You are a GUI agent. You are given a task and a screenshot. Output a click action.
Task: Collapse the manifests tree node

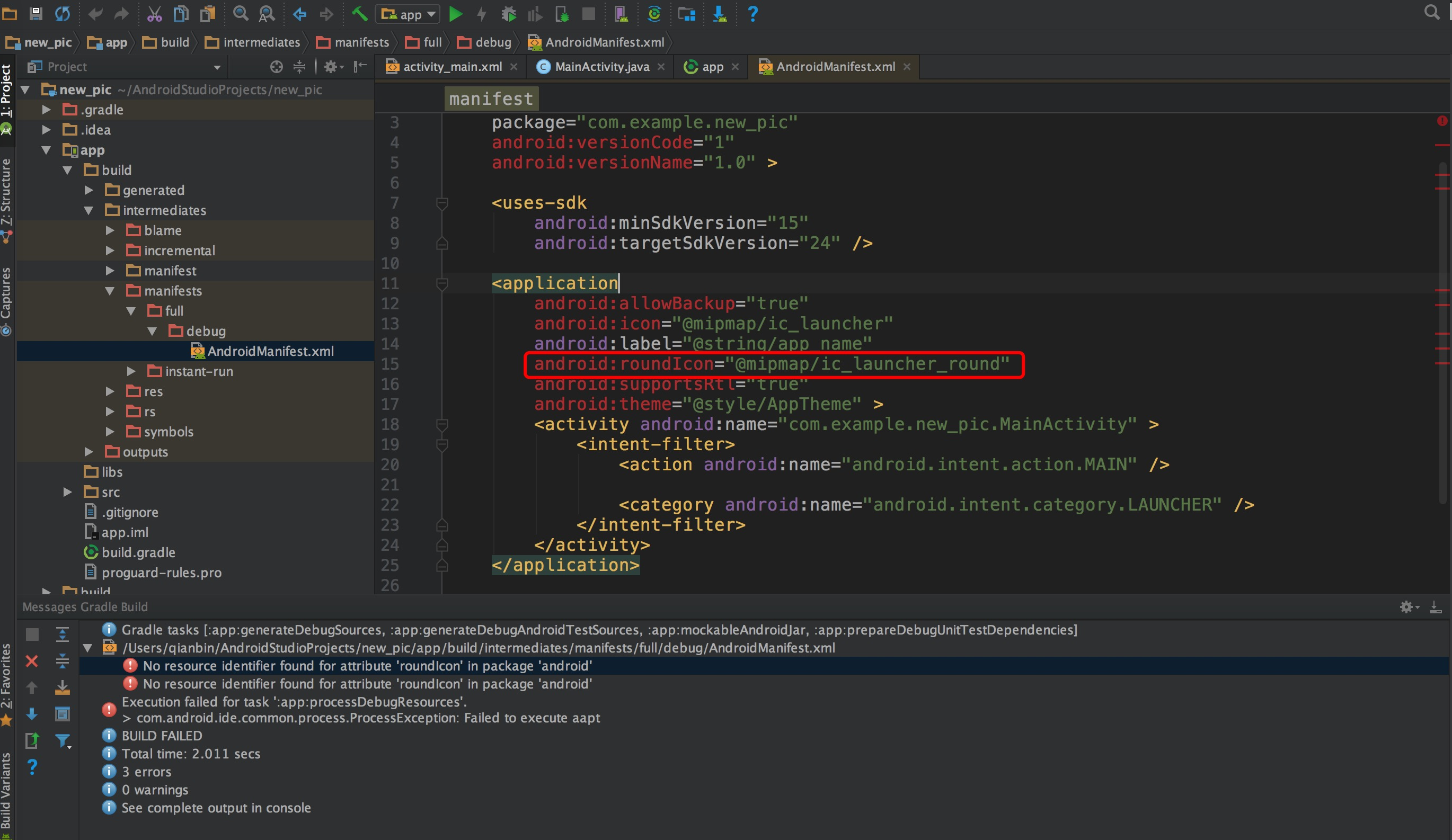coord(111,291)
